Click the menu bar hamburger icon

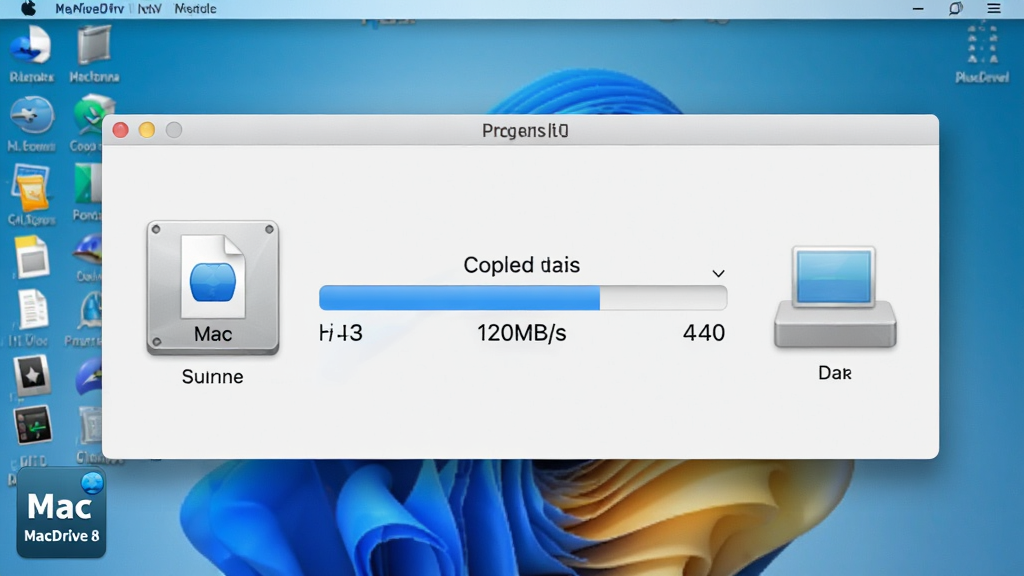coord(993,8)
